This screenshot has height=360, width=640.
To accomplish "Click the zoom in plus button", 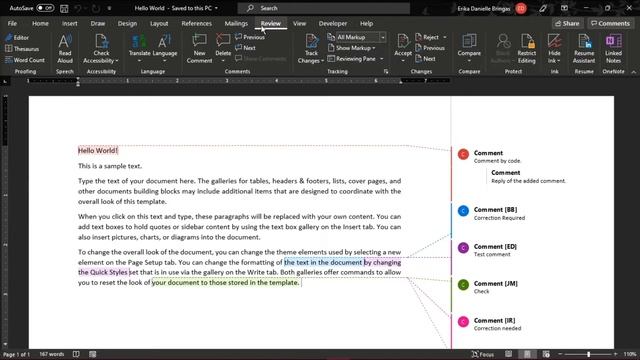I will click(616, 354).
